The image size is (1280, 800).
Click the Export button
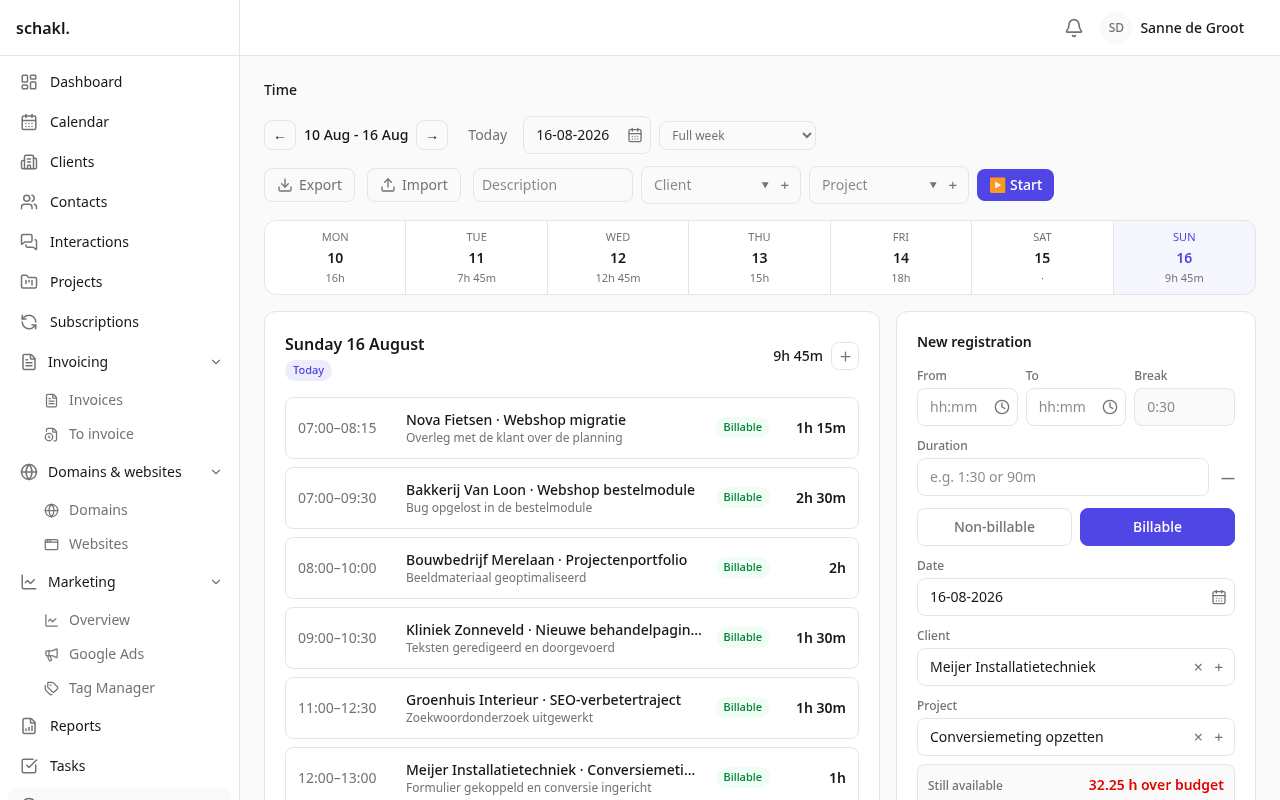pyautogui.click(x=309, y=185)
